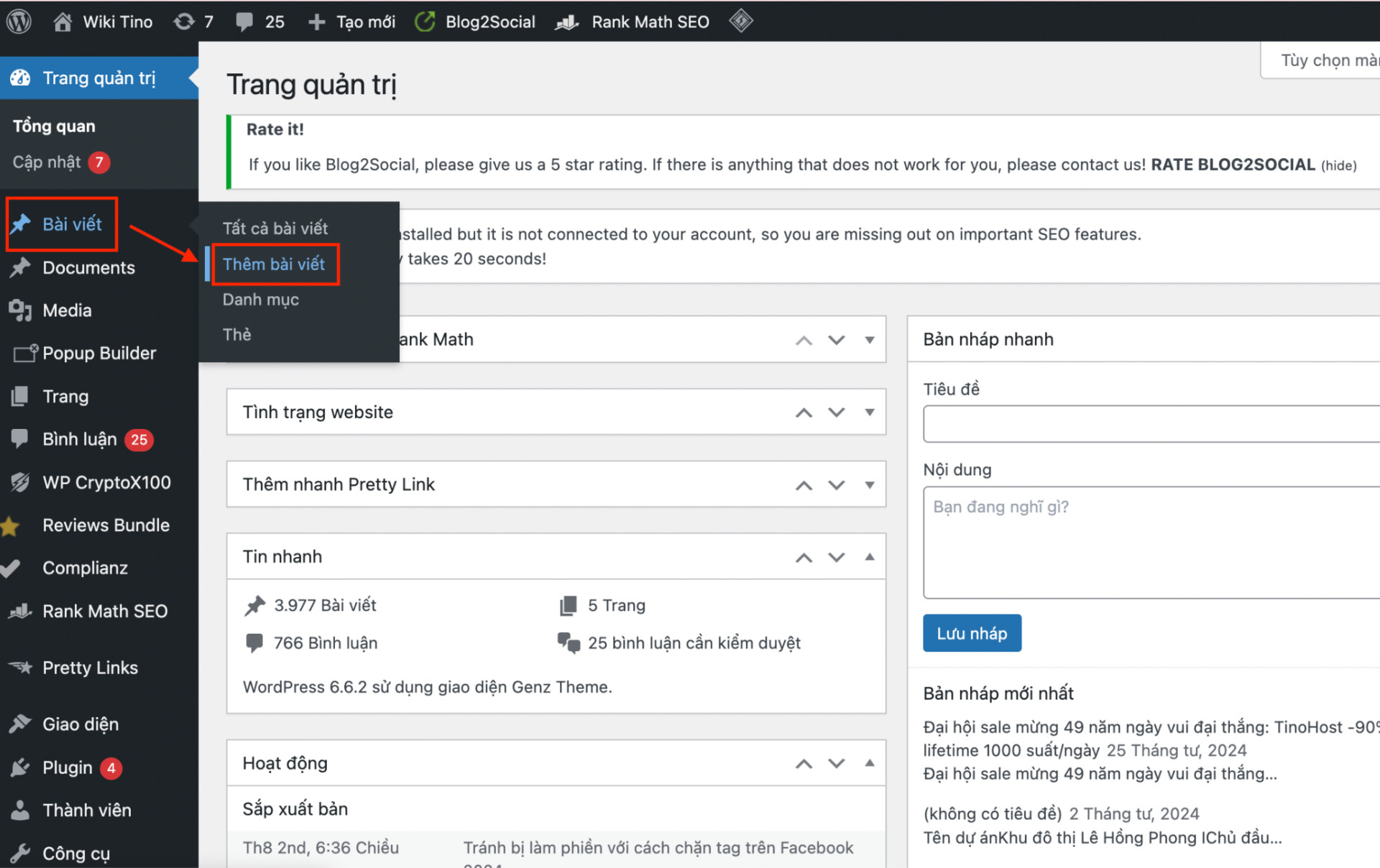The image size is (1380, 868).
Task: Move the Rank Math widget up
Action: tap(804, 340)
